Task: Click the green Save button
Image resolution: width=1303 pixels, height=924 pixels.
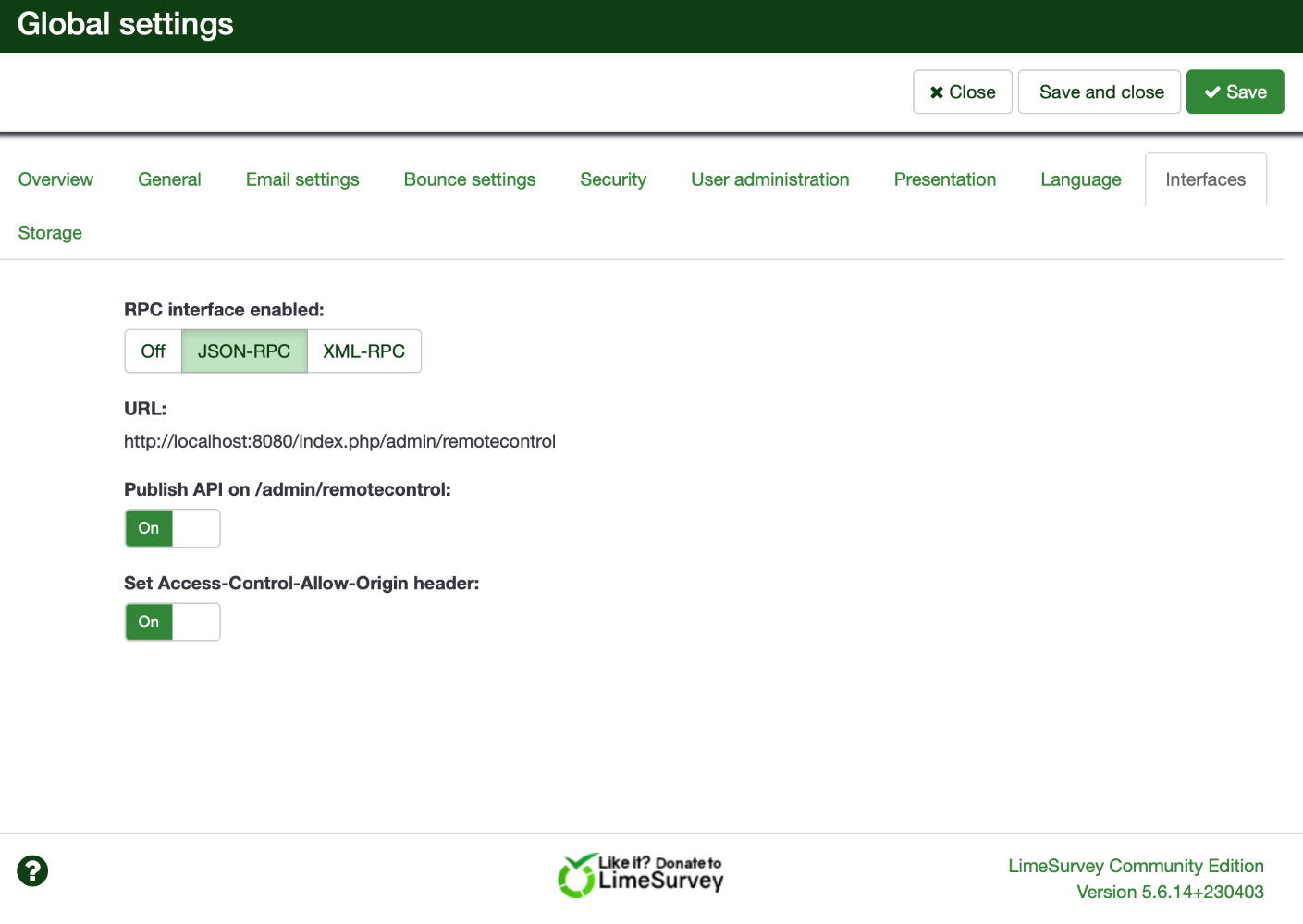Action: (1235, 92)
